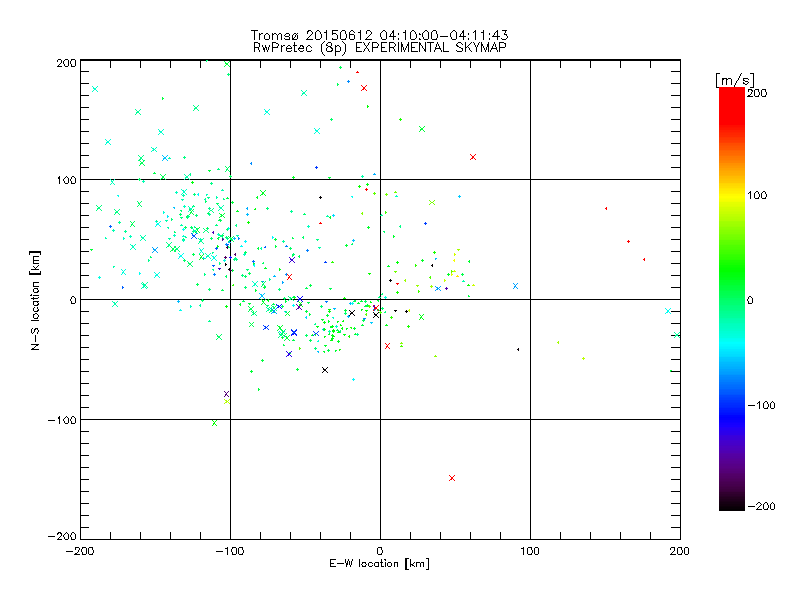Click the title "Tromsø 20150612 04:10:00-04:11:43"
The image size is (800, 600).
379,35
